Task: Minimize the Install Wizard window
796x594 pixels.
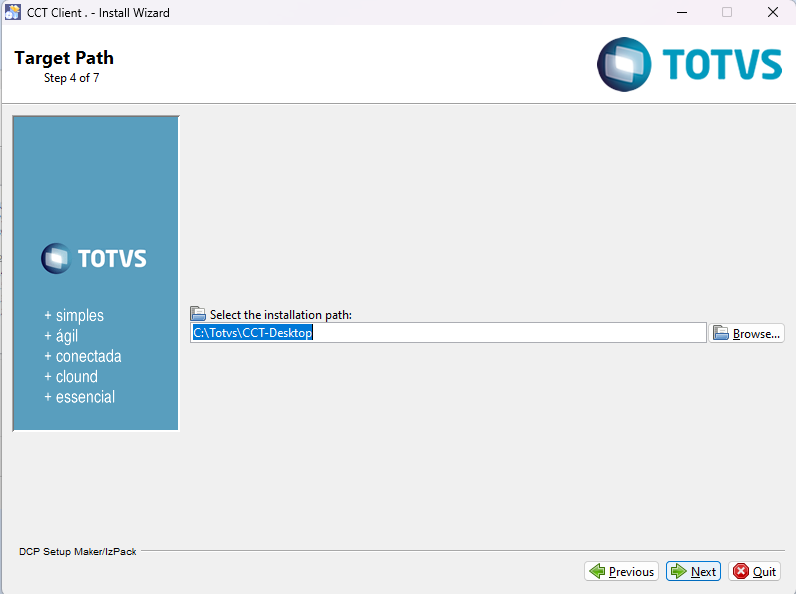Action: click(682, 12)
